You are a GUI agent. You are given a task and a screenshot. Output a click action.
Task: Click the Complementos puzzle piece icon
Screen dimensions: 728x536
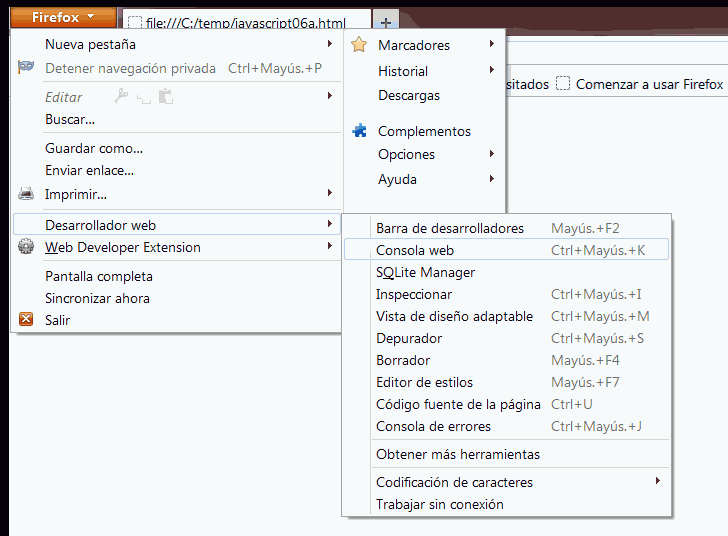(359, 131)
